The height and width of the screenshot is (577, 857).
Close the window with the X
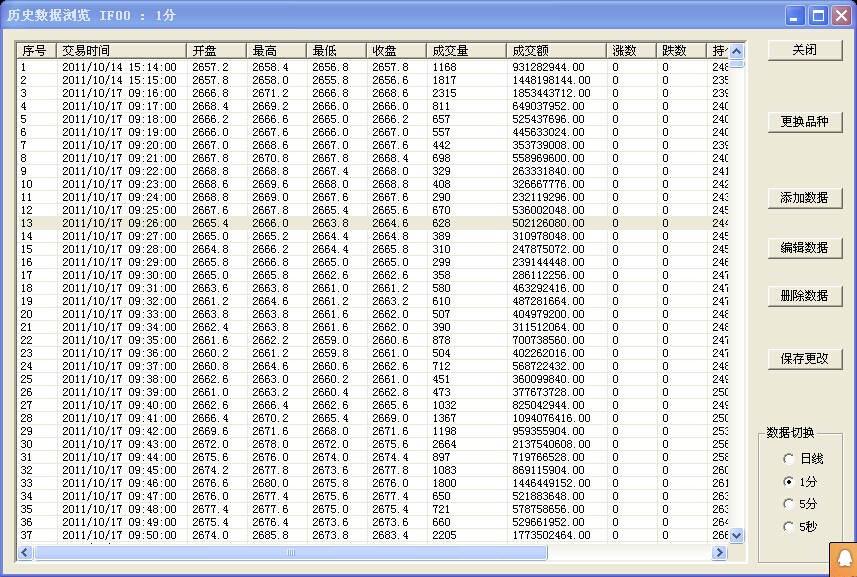(x=841, y=15)
